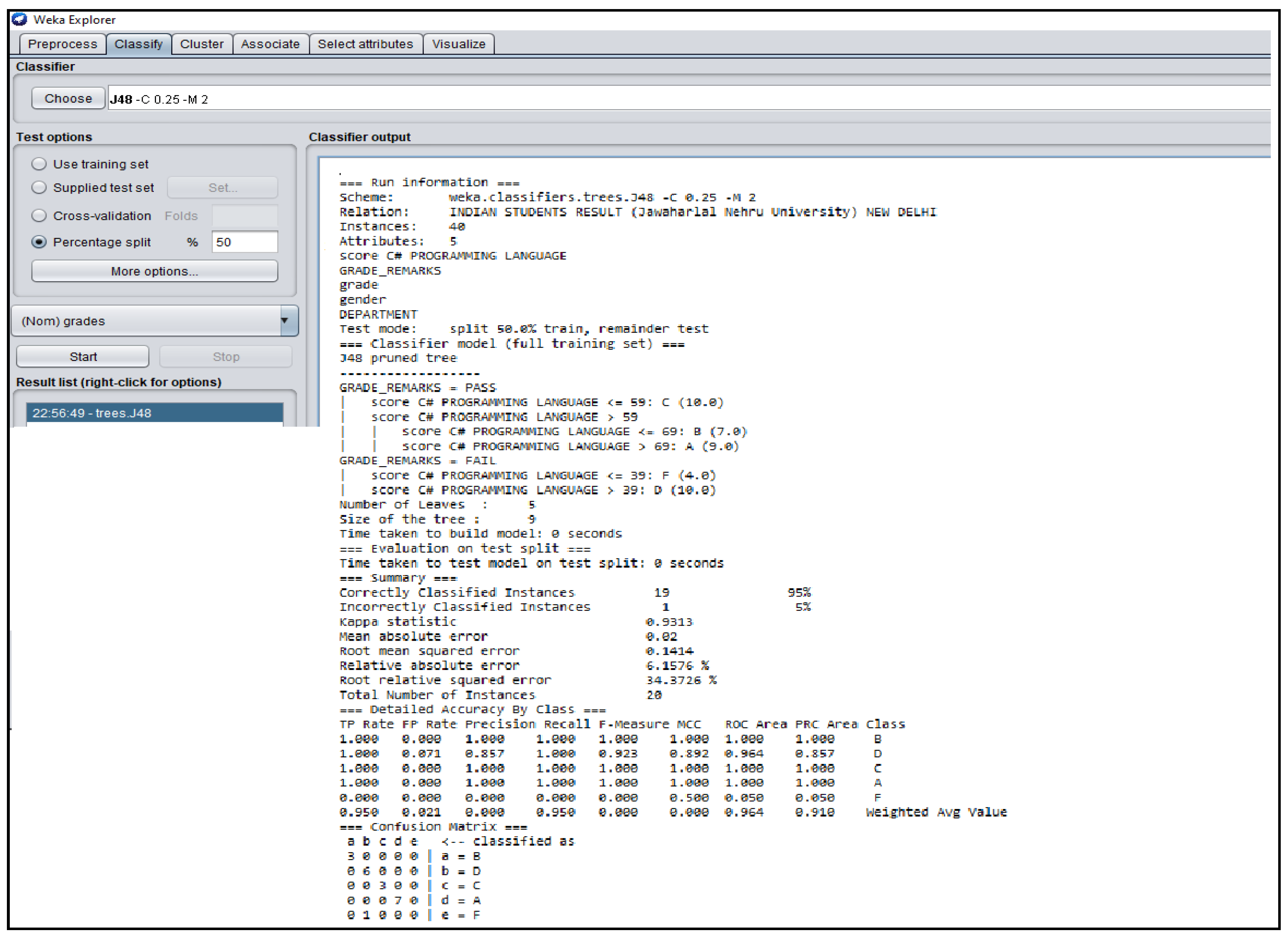Select the Supplied test set option
This screenshot has height=937, width=1288.
click(x=38, y=188)
